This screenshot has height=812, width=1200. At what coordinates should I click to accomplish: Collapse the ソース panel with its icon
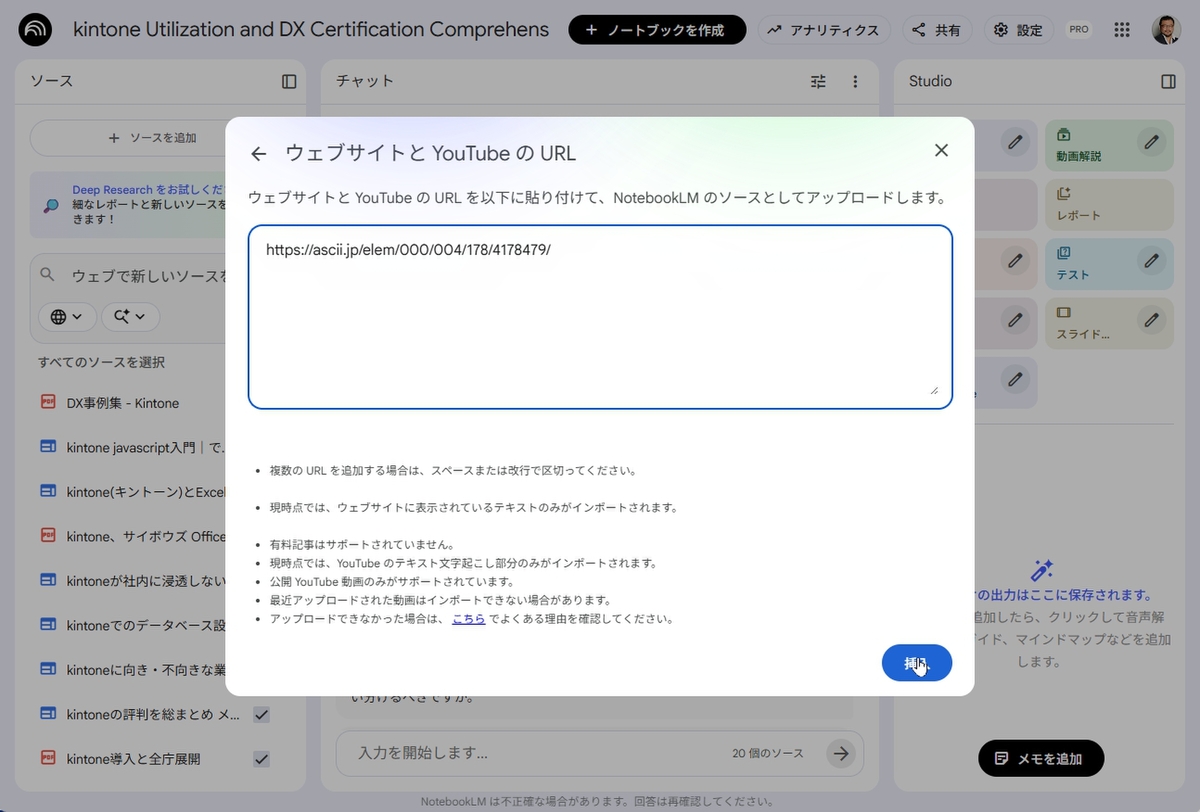[x=289, y=81]
